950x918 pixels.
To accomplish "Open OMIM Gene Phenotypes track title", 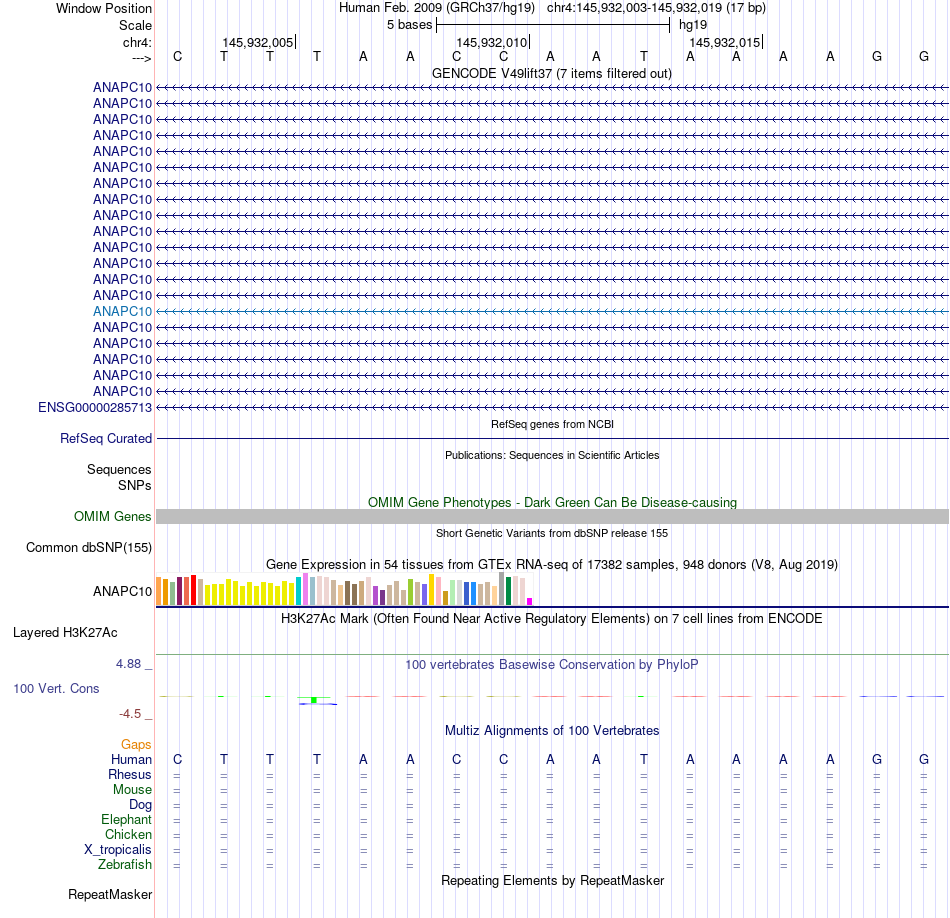I will (553, 502).
